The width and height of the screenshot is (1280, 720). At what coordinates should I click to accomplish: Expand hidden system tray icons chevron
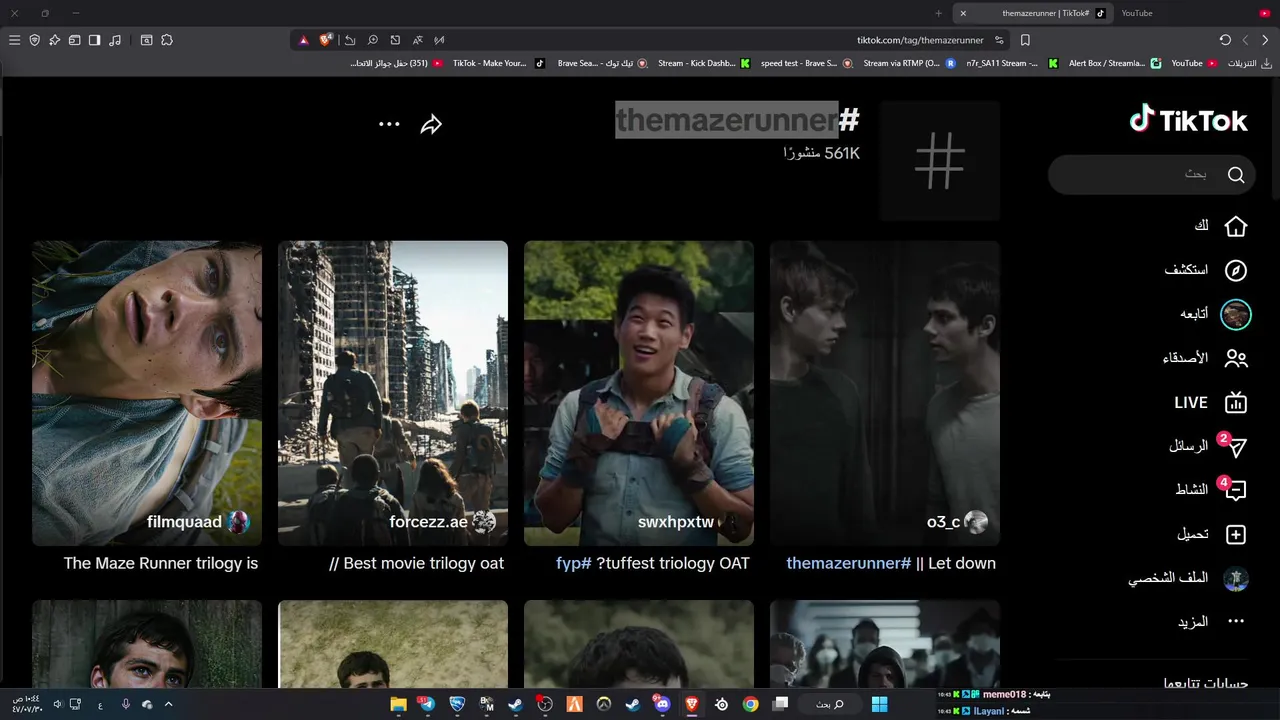coord(168,704)
